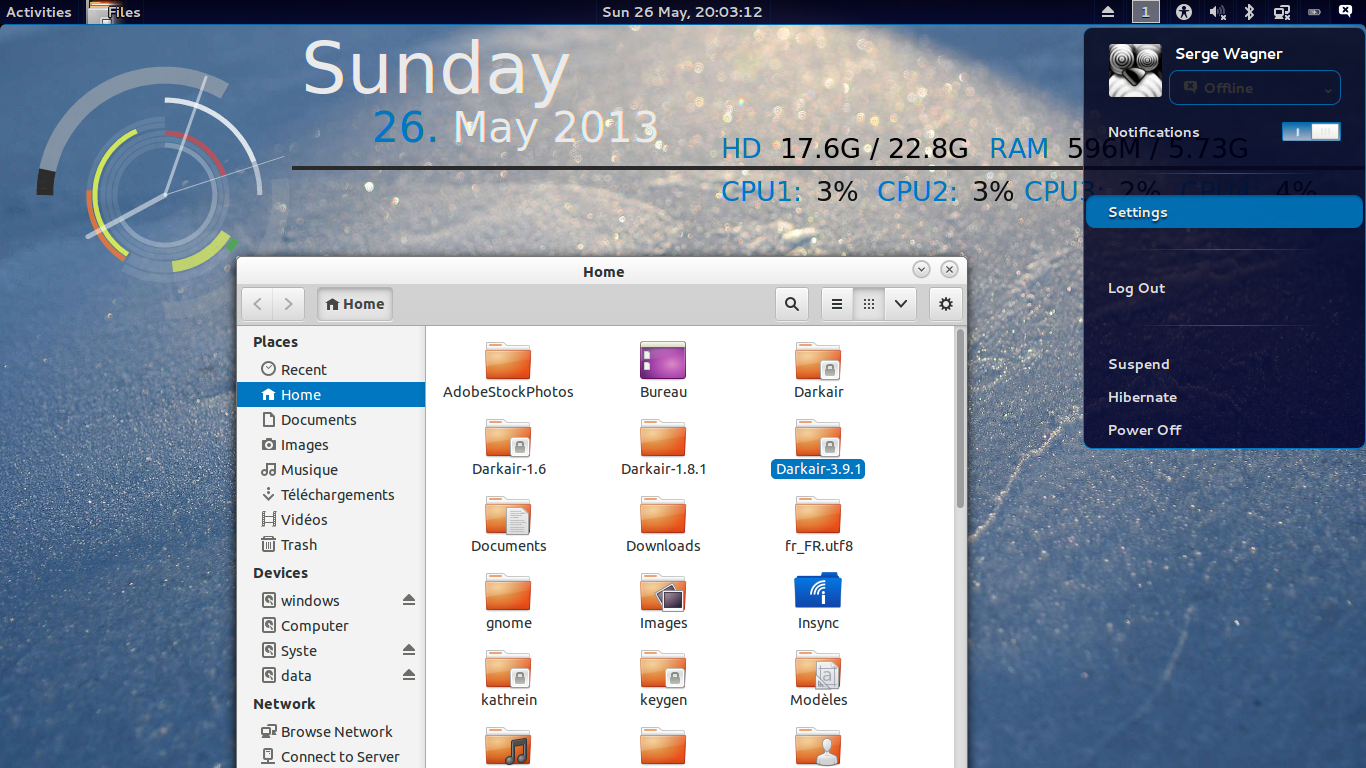Image resolution: width=1366 pixels, height=768 pixels.
Task: Open Settings from the user menu
Action: click(1224, 212)
